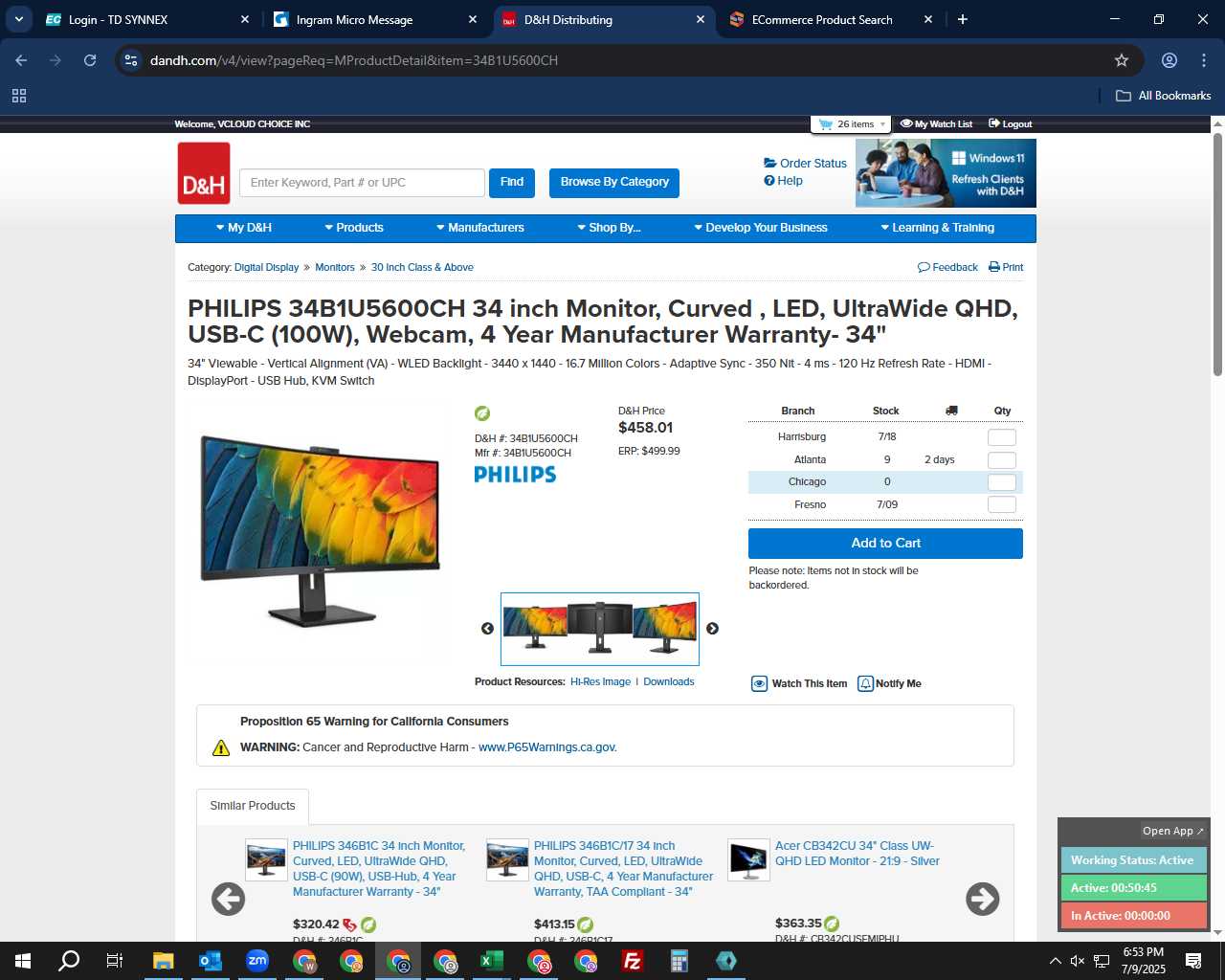
Task: Click Chicago quantity input box
Action: tap(1002, 482)
